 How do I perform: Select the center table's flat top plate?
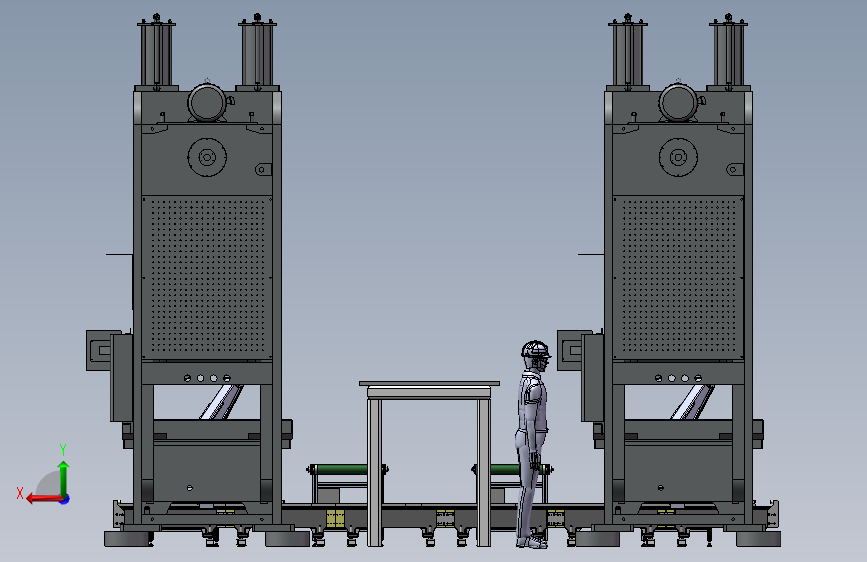point(429,383)
